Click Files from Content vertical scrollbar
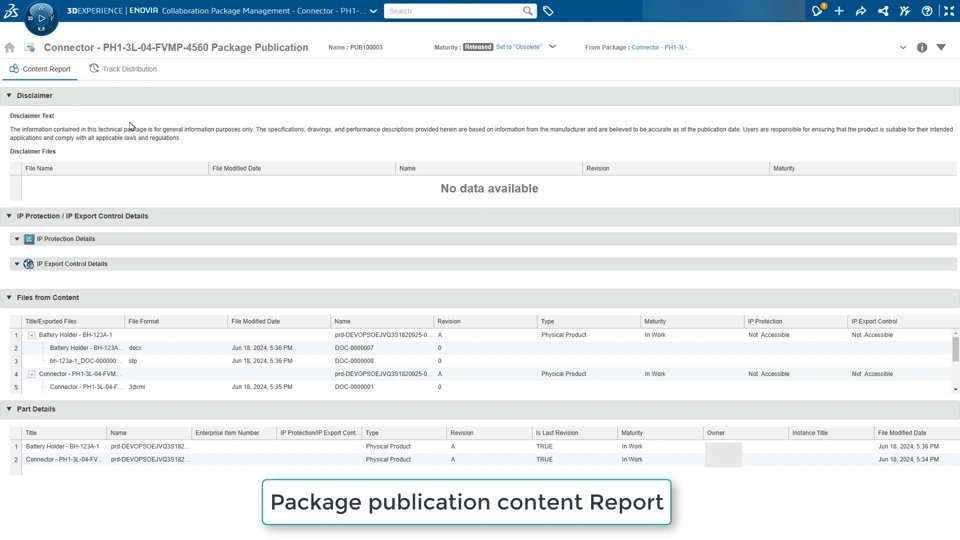960x540 pixels. [955, 350]
